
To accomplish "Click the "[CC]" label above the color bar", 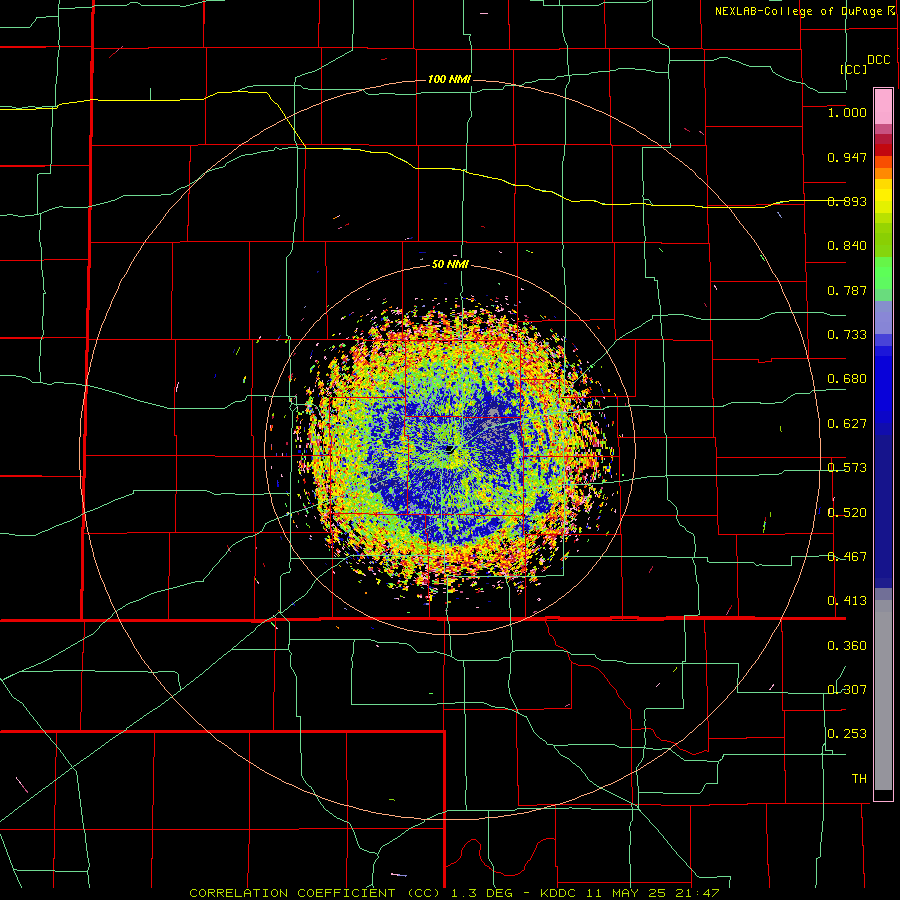I will 854,69.
